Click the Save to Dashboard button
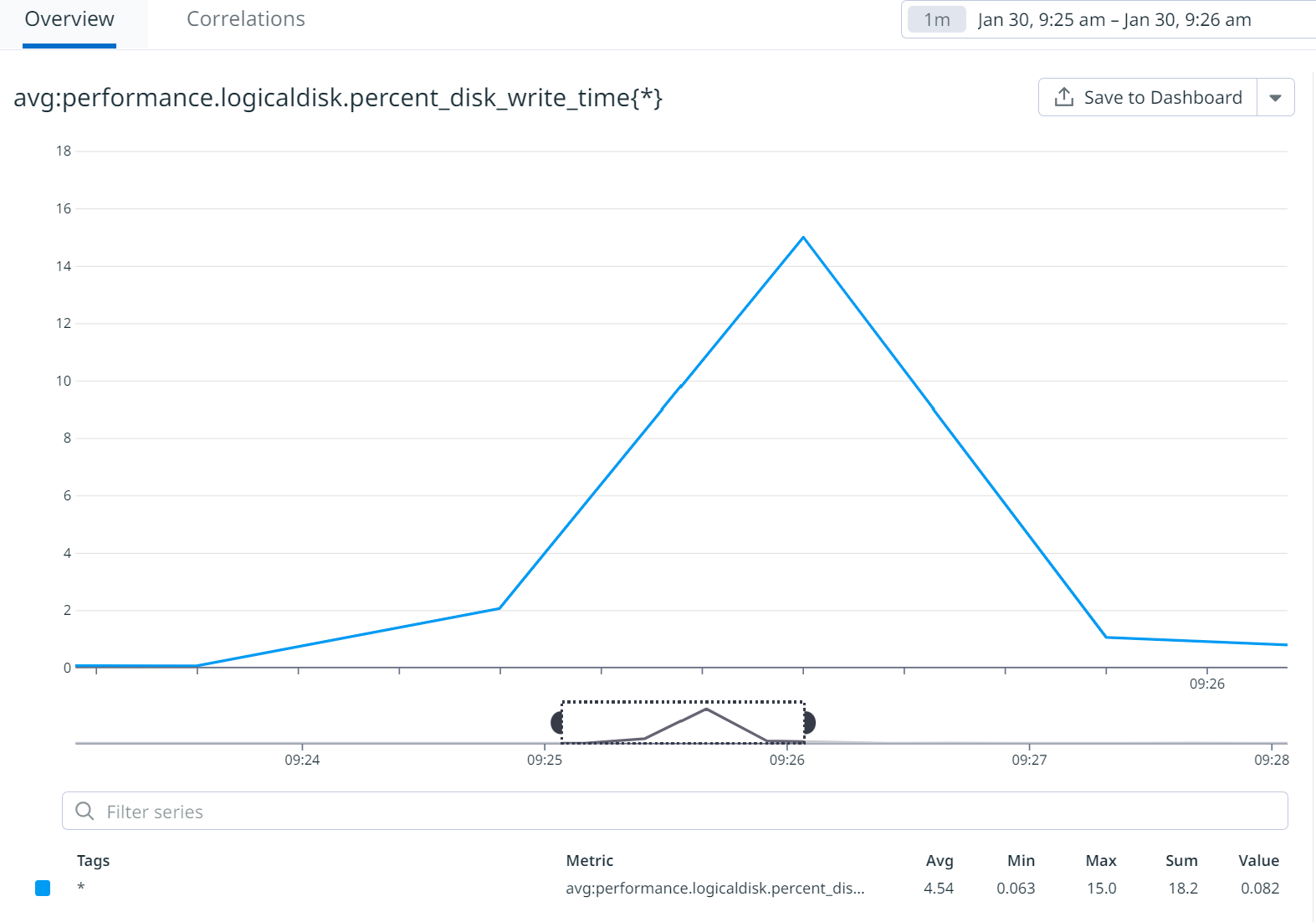Viewport: 1316px width, 922px height. point(1147,97)
